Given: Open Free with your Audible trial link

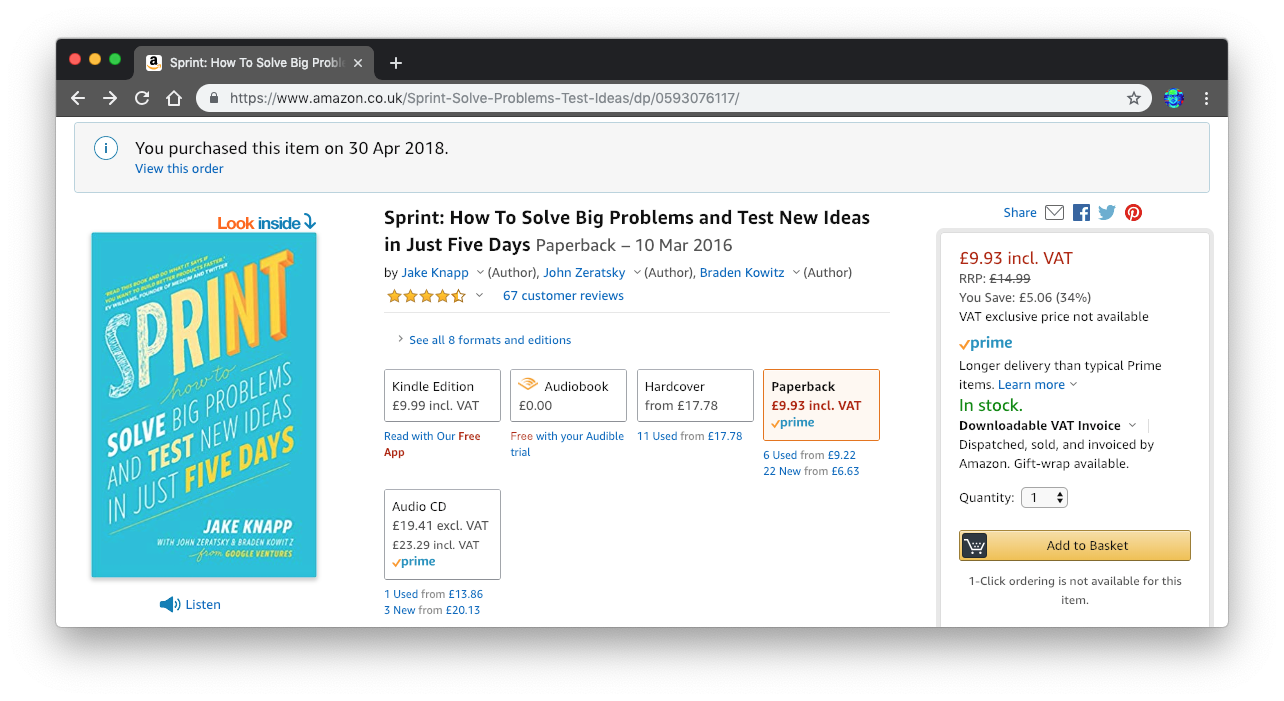Looking at the screenshot, I should [x=567, y=444].
